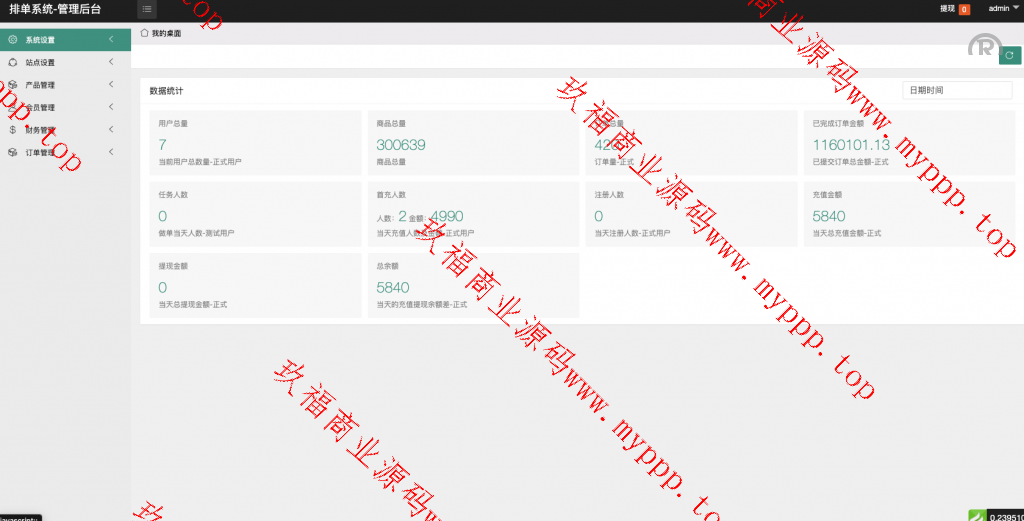Click the green icon in the bottom-right corner

976,515
